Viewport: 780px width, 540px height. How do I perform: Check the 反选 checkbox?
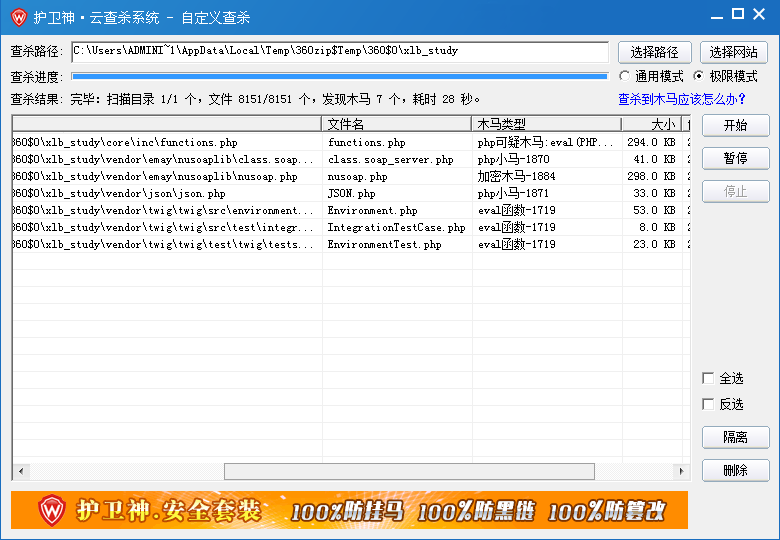click(x=708, y=404)
